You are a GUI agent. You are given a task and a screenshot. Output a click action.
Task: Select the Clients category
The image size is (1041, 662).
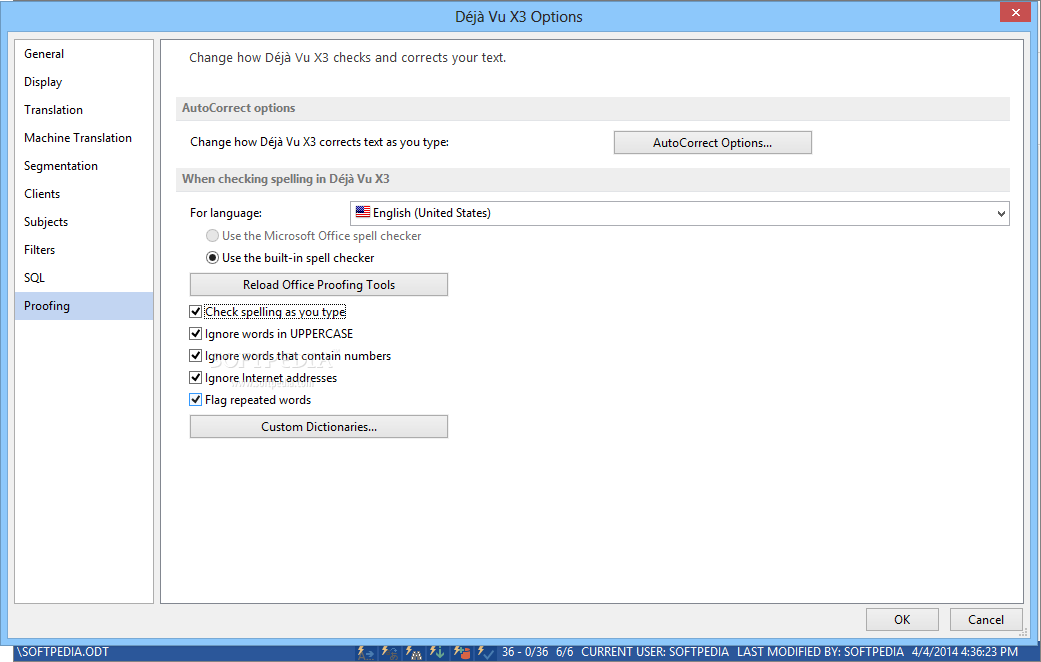[84, 194]
